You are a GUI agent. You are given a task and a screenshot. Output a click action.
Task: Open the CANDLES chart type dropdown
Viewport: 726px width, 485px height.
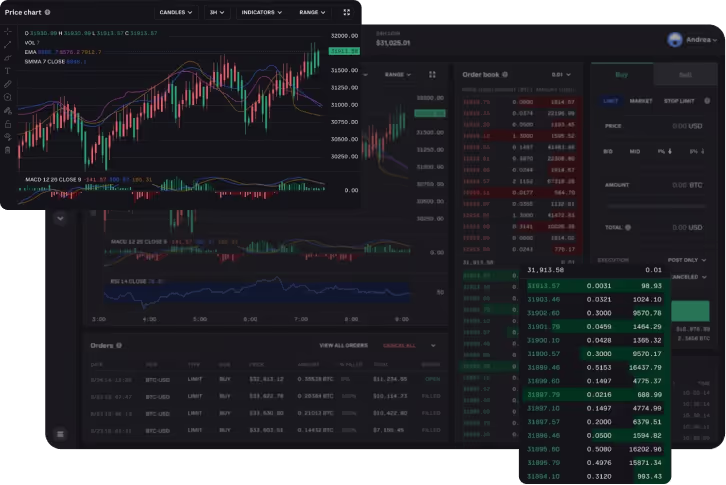coord(177,13)
